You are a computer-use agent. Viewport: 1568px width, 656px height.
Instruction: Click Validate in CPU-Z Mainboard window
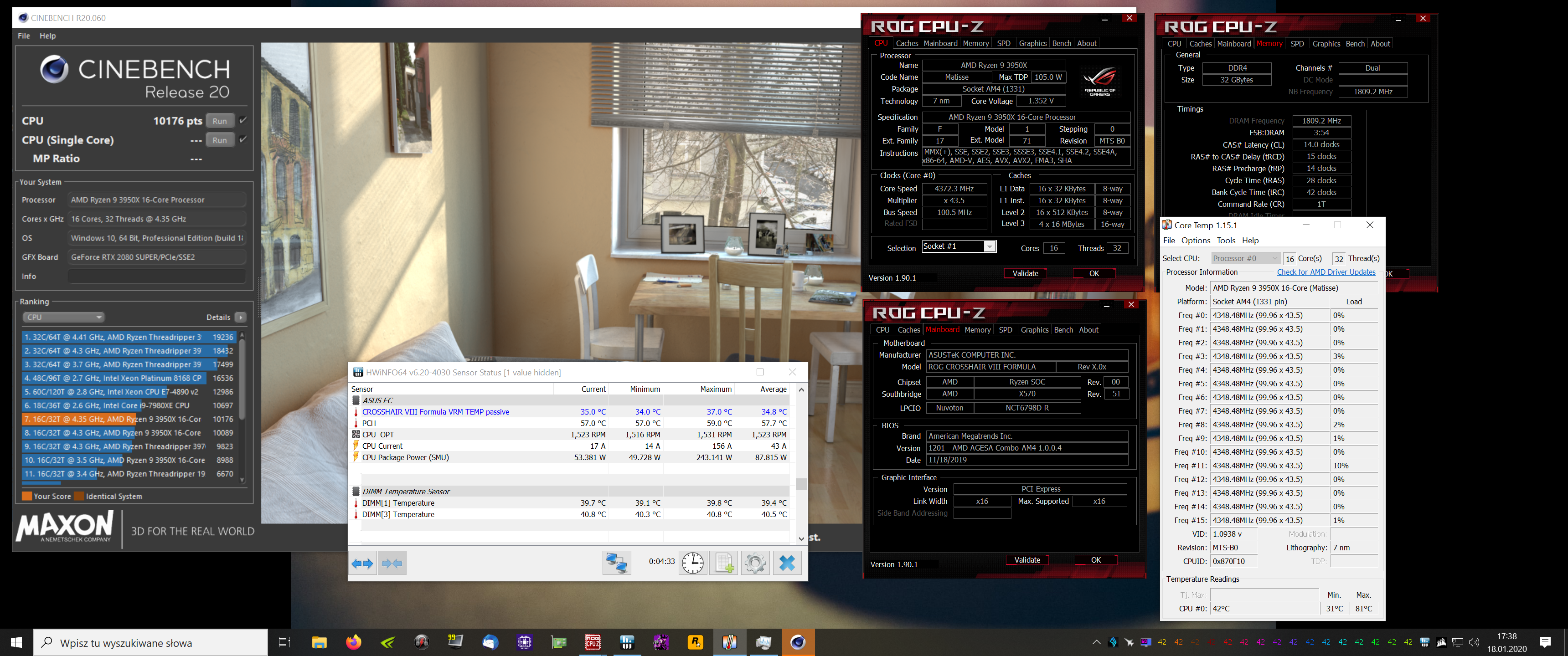pyautogui.click(x=1027, y=560)
